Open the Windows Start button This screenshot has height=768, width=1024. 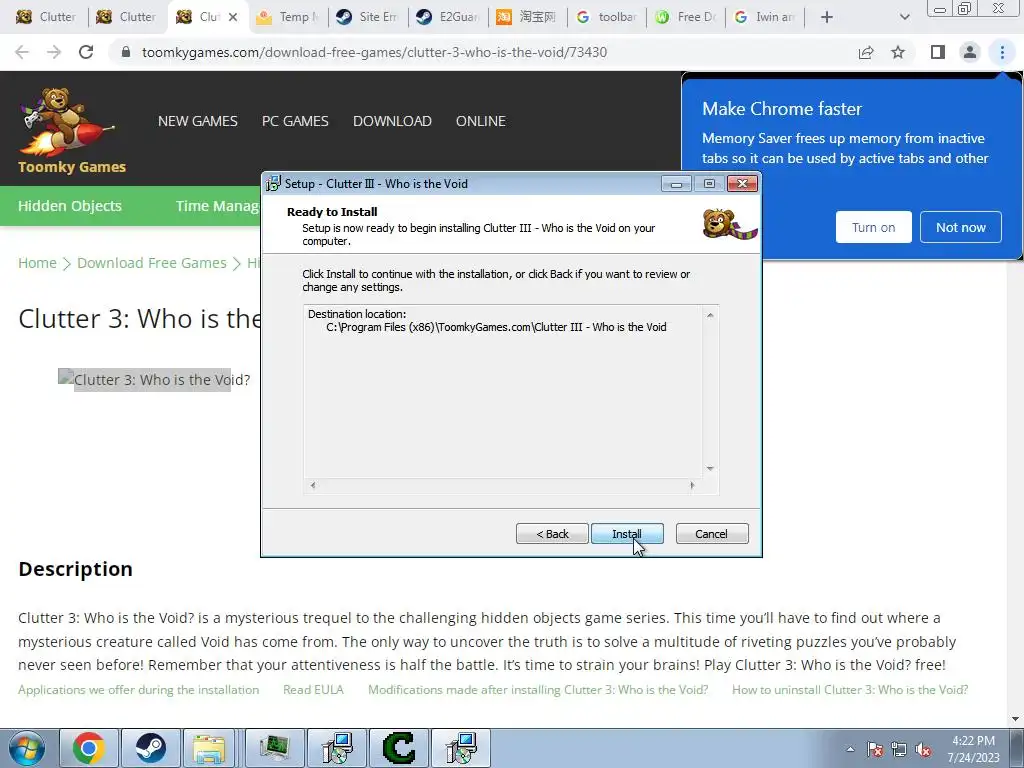[x=27, y=749]
